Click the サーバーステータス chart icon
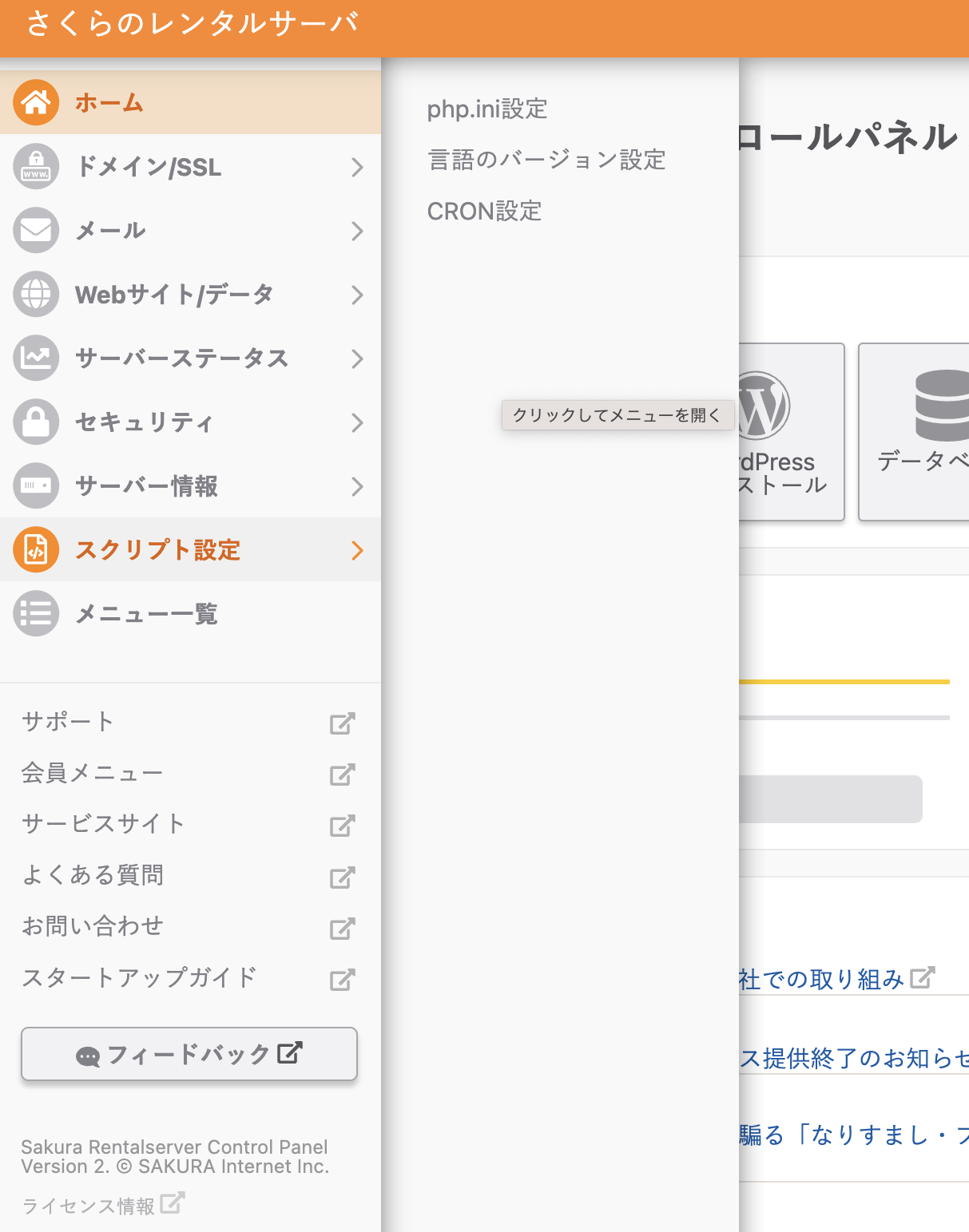This screenshot has height=1232, width=969. pos(35,358)
